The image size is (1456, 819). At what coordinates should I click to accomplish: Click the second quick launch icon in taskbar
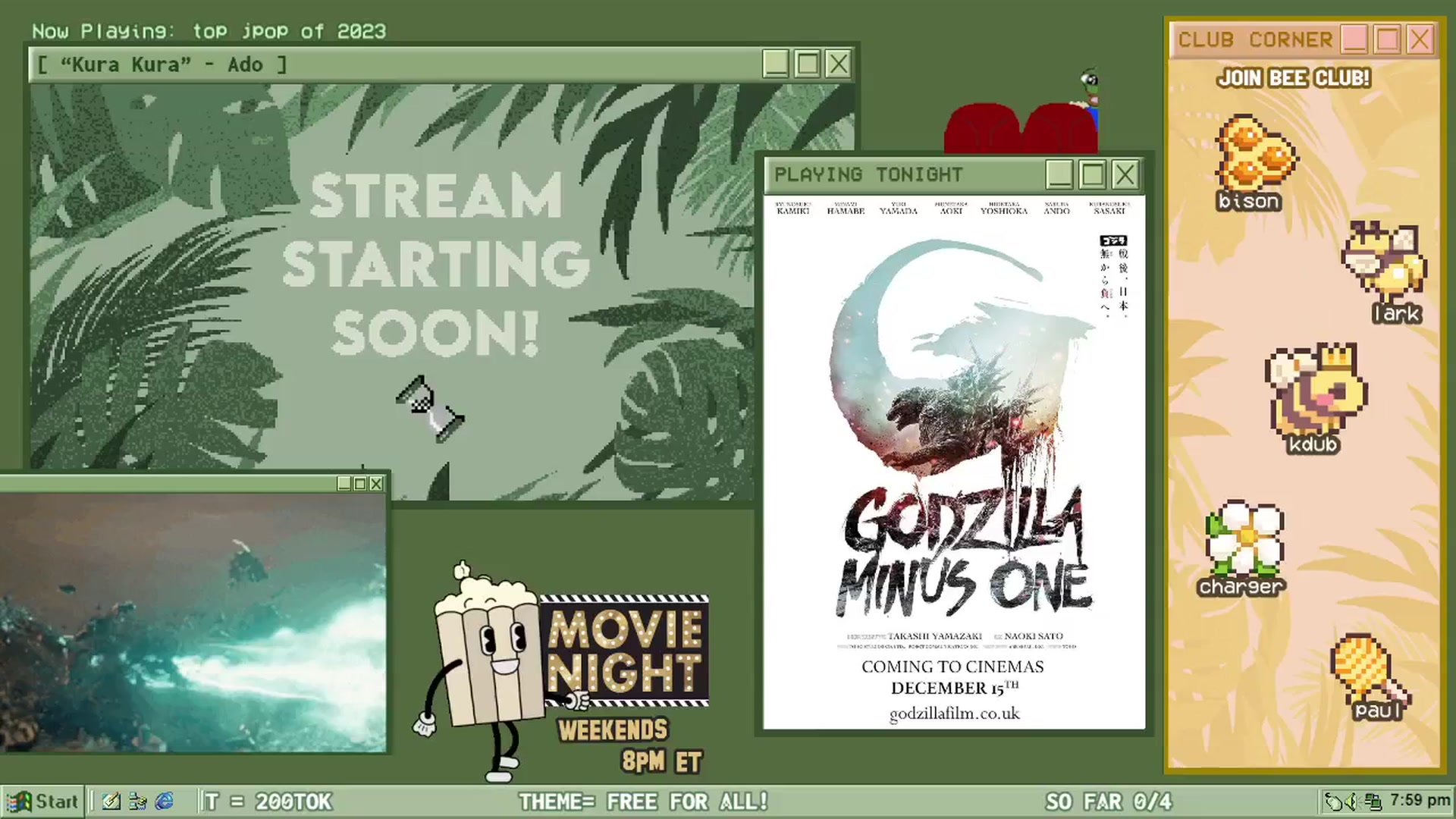137,802
